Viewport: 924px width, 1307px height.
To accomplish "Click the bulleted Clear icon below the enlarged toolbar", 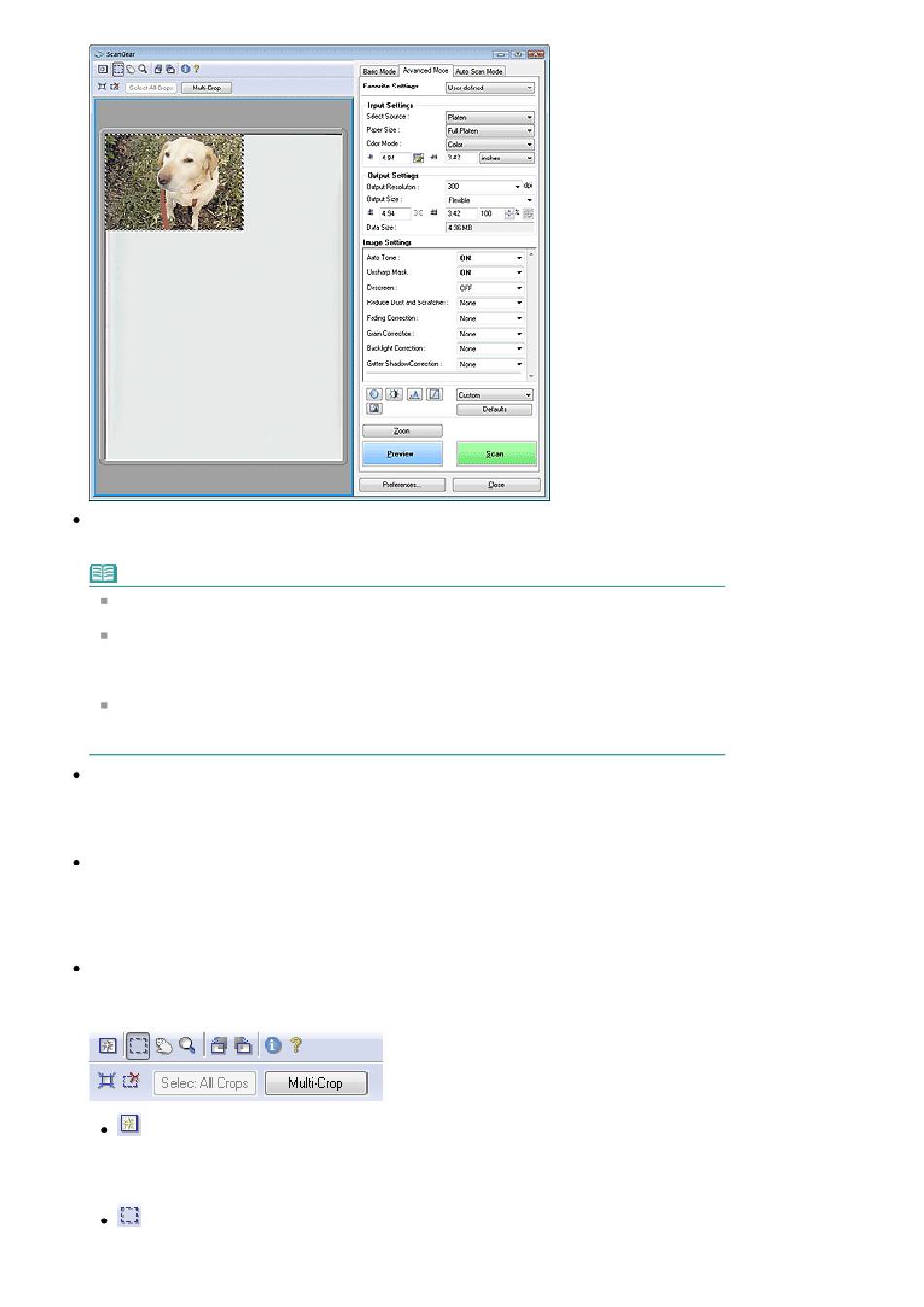I will 129,1125.
